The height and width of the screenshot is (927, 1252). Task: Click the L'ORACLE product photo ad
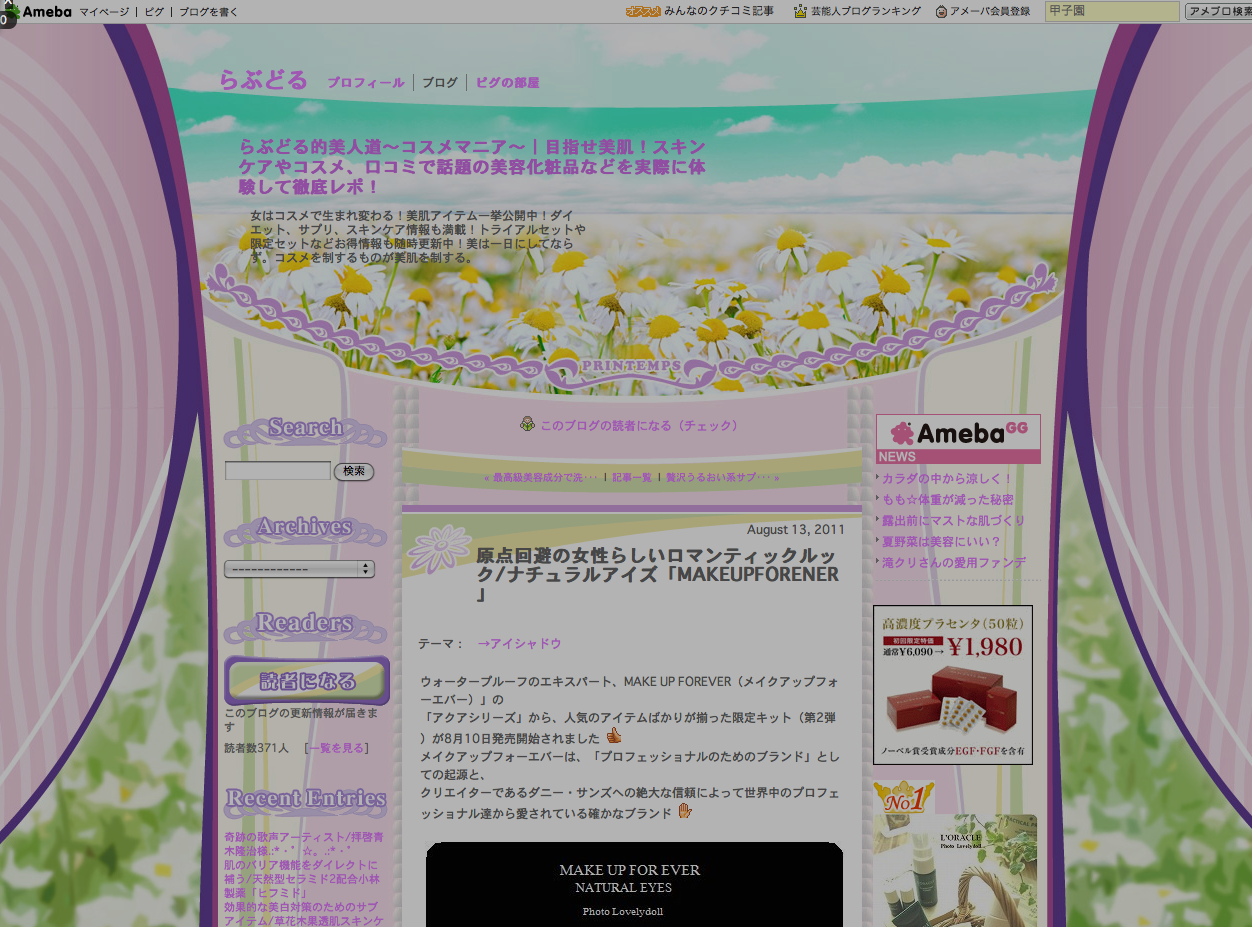(955, 870)
